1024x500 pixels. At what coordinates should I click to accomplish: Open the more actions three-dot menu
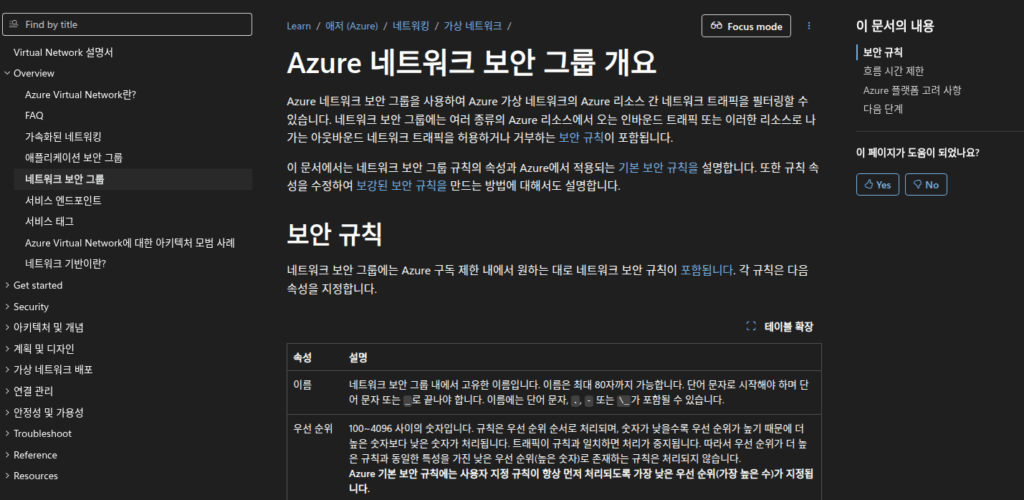tap(809, 26)
